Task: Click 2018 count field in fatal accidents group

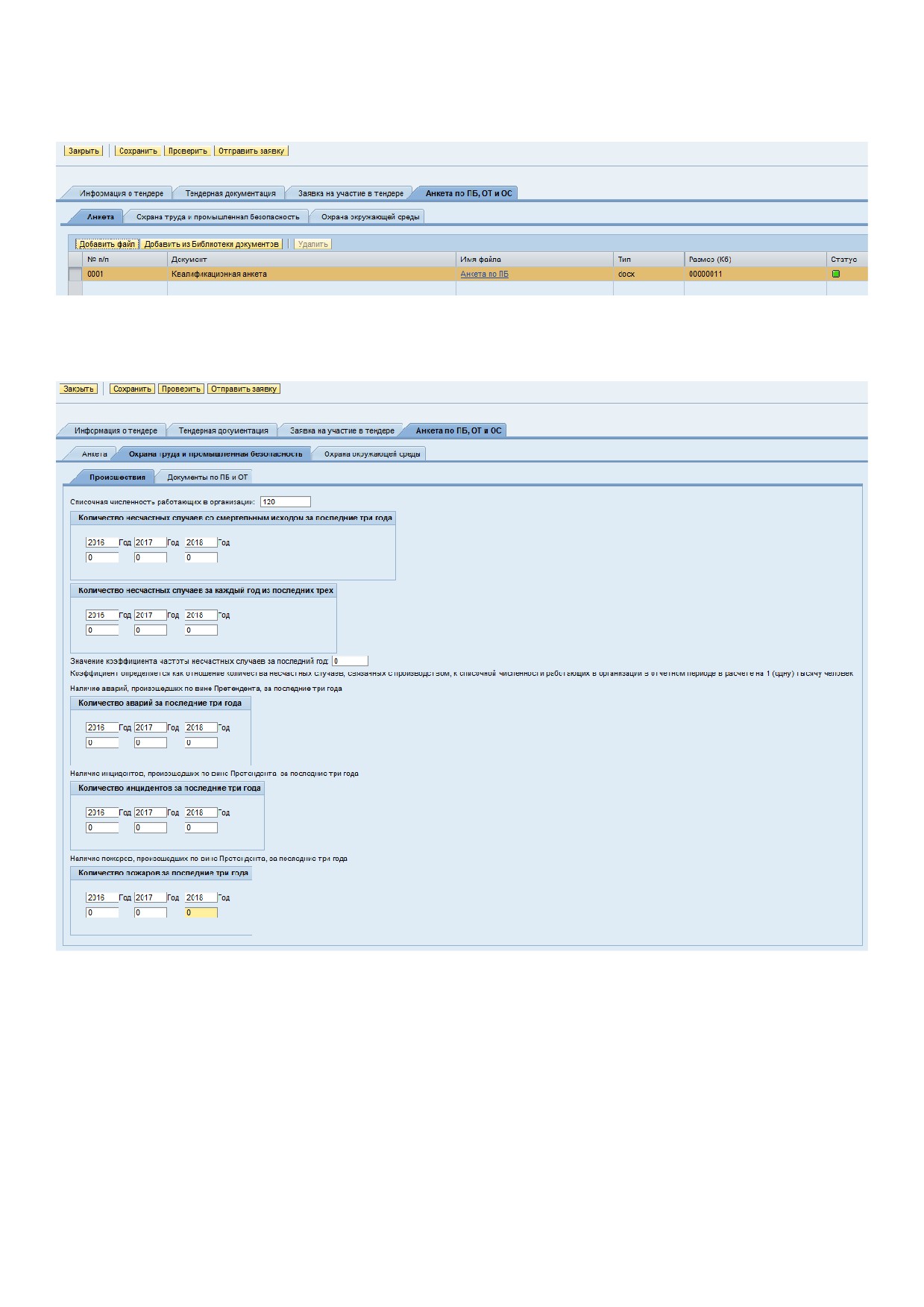Action: pyautogui.click(x=201, y=557)
